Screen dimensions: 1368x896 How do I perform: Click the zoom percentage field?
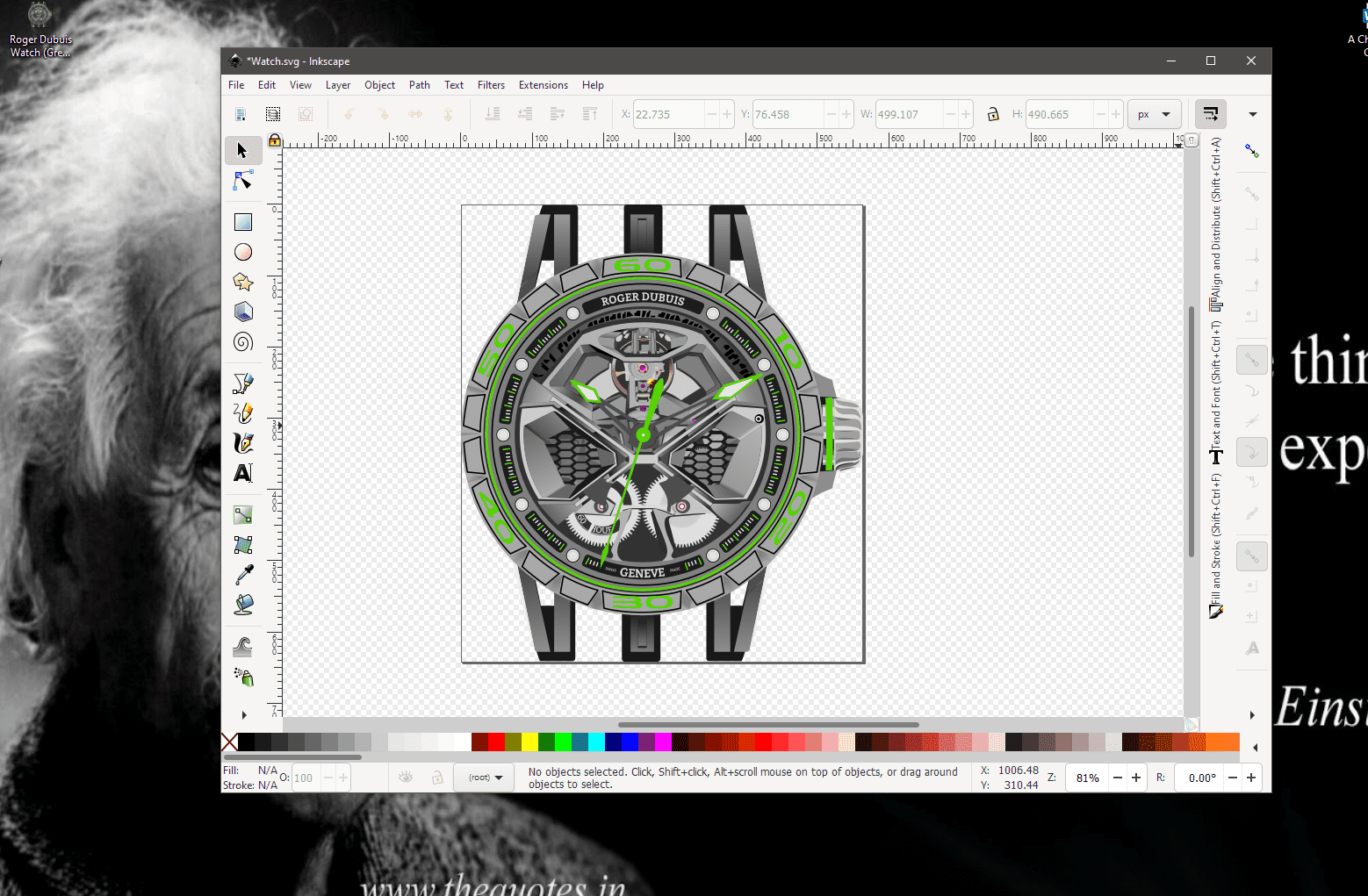(x=1087, y=778)
